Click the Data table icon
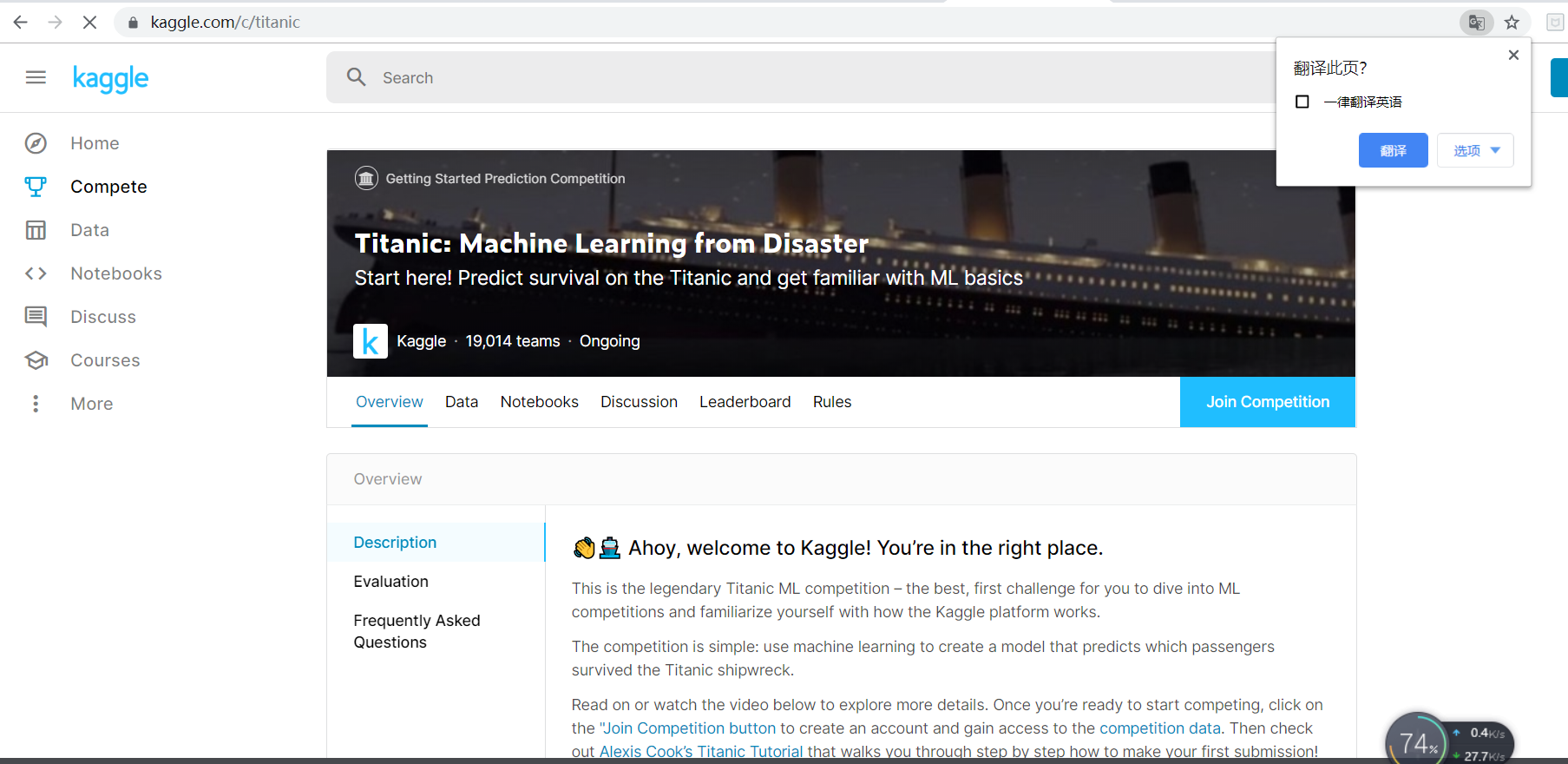Image resolution: width=1568 pixels, height=764 pixels. click(x=36, y=230)
